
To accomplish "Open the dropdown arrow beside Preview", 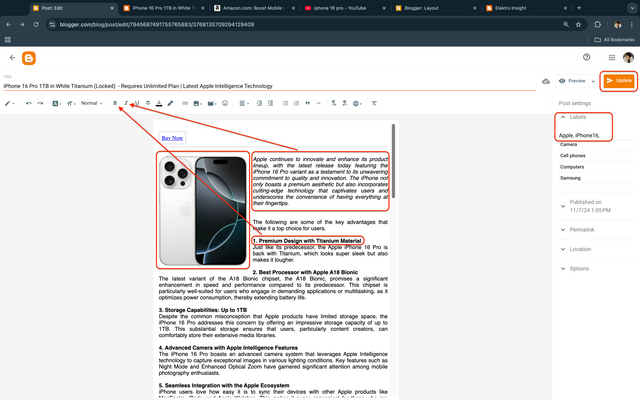I will tap(593, 81).
